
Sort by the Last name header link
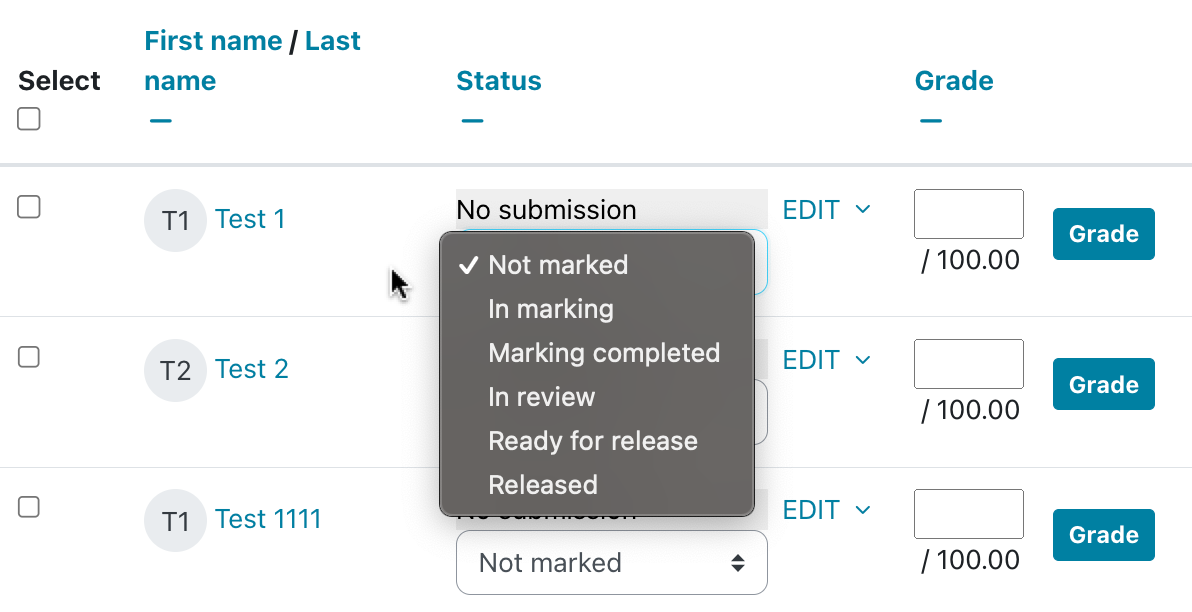pyautogui.click(x=333, y=41)
